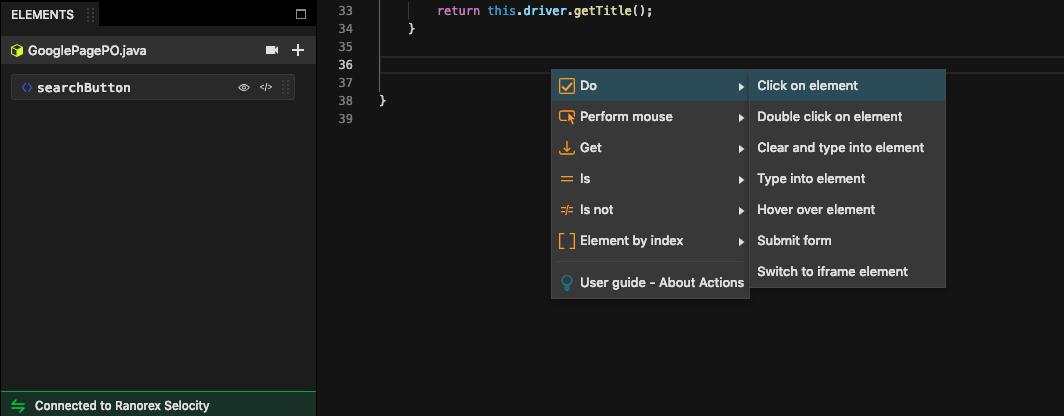This screenshot has width=1064, height=416.
Task: Open Element by index menu entry
Action: (650, 240)
